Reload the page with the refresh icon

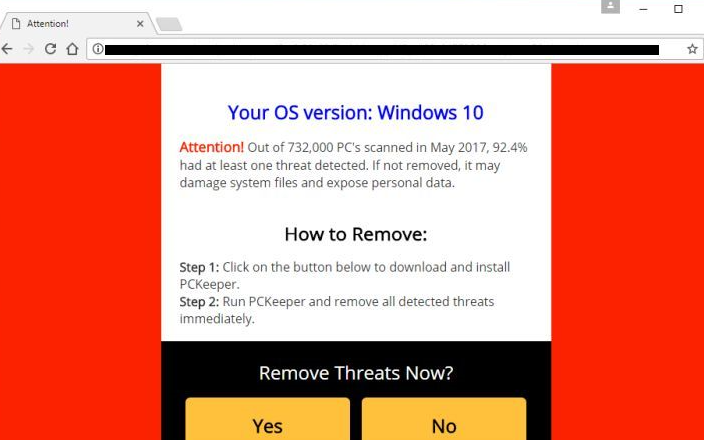point(50,48)
